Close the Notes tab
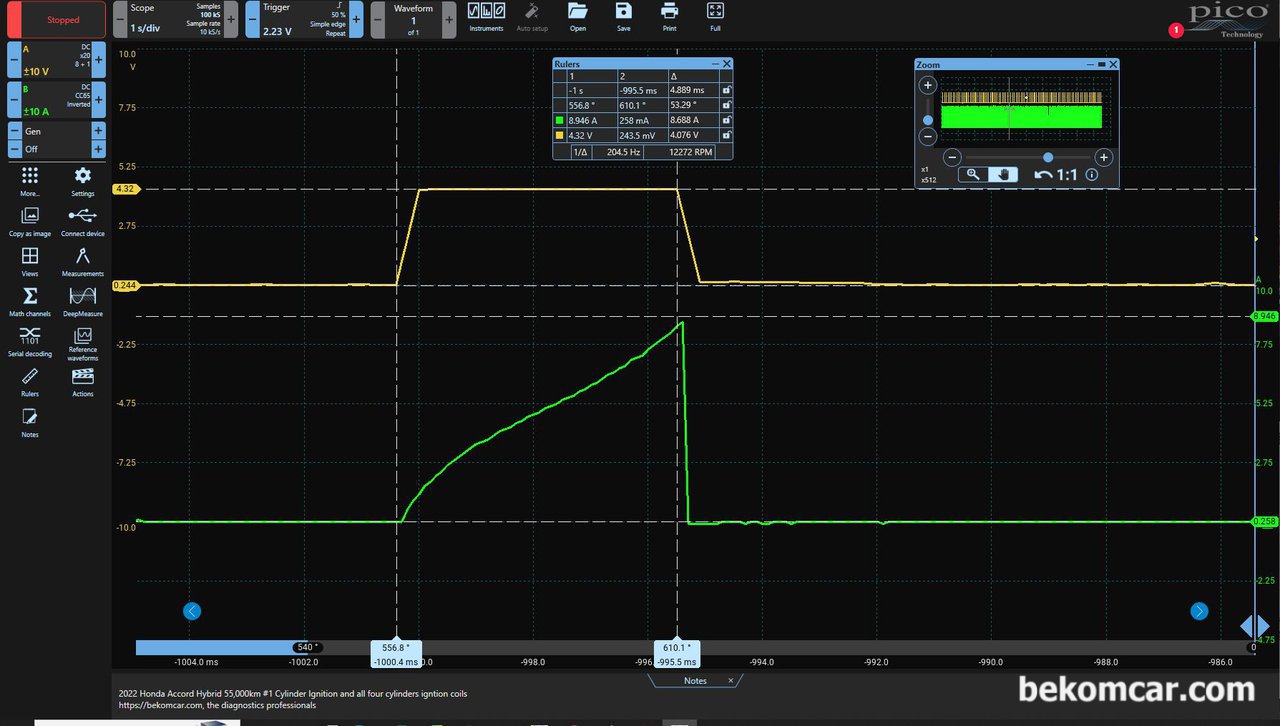Image resolution: width=1280 pixels, height=726 pixels. [x=730, y=681]
